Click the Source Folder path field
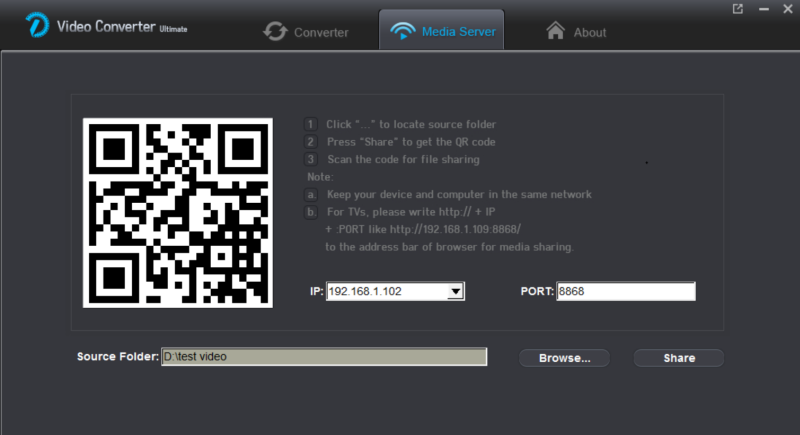 (x=324, y=356)
